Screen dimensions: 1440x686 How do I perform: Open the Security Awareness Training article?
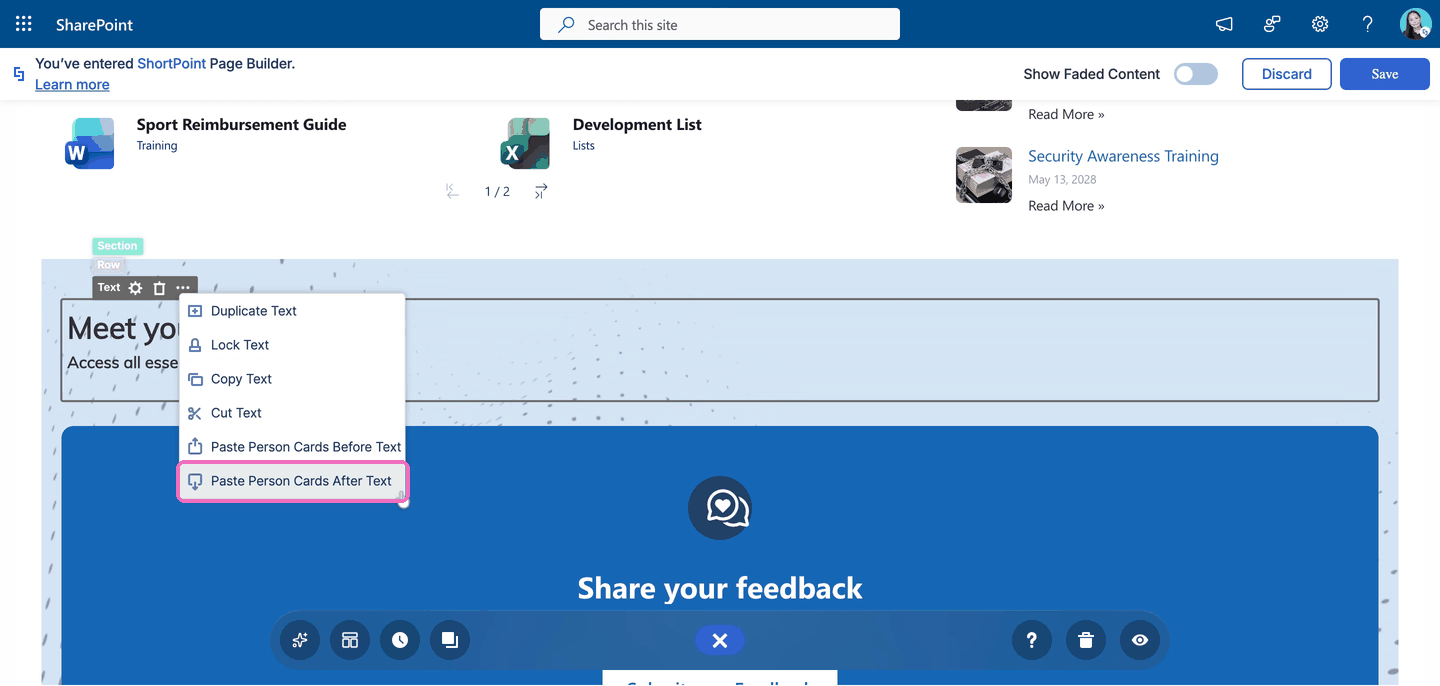tap(1123, 156)
